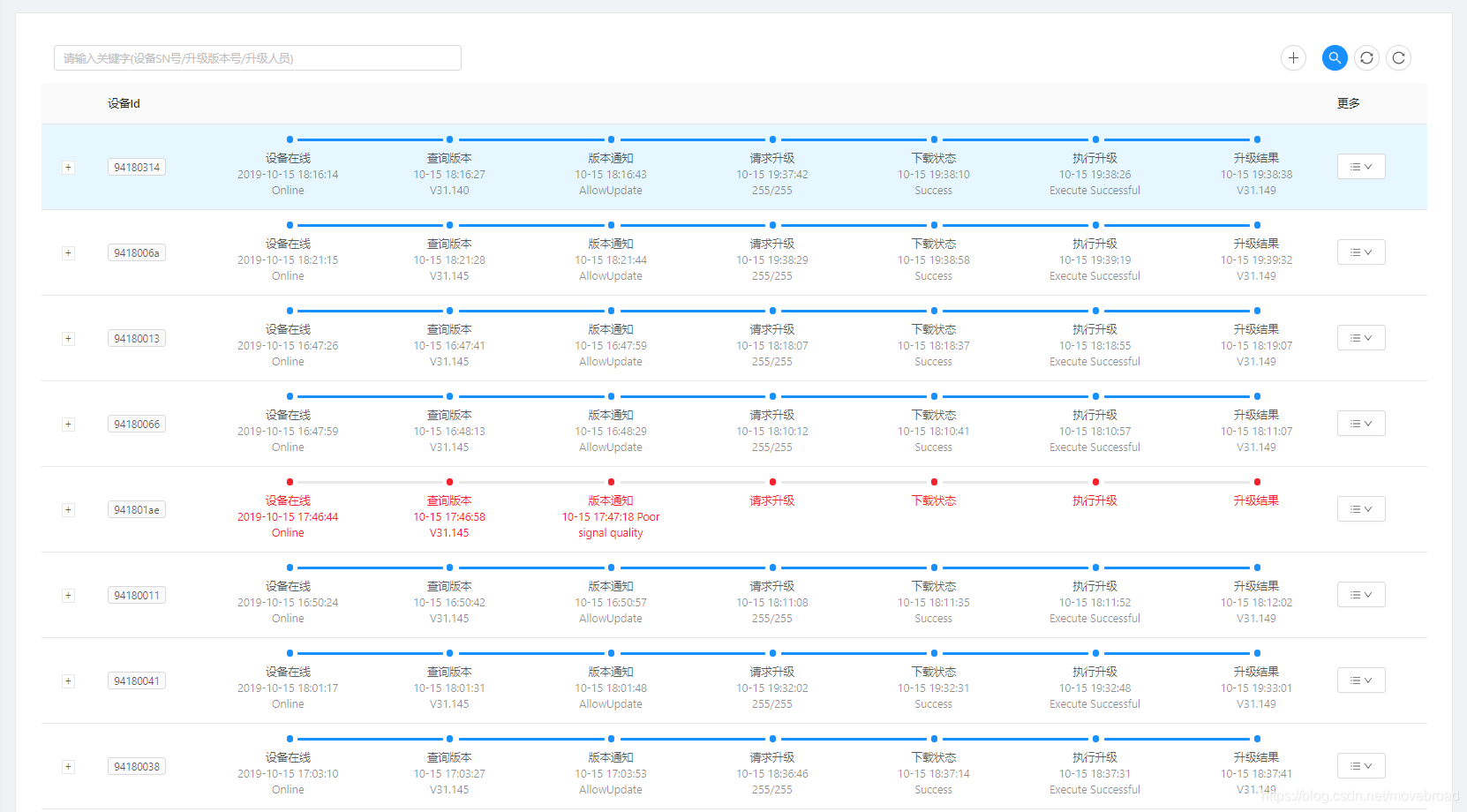This screenshot has height=812, width=1467.
Task: Open more menu for device 94180314
Action: pos(1361,167)
